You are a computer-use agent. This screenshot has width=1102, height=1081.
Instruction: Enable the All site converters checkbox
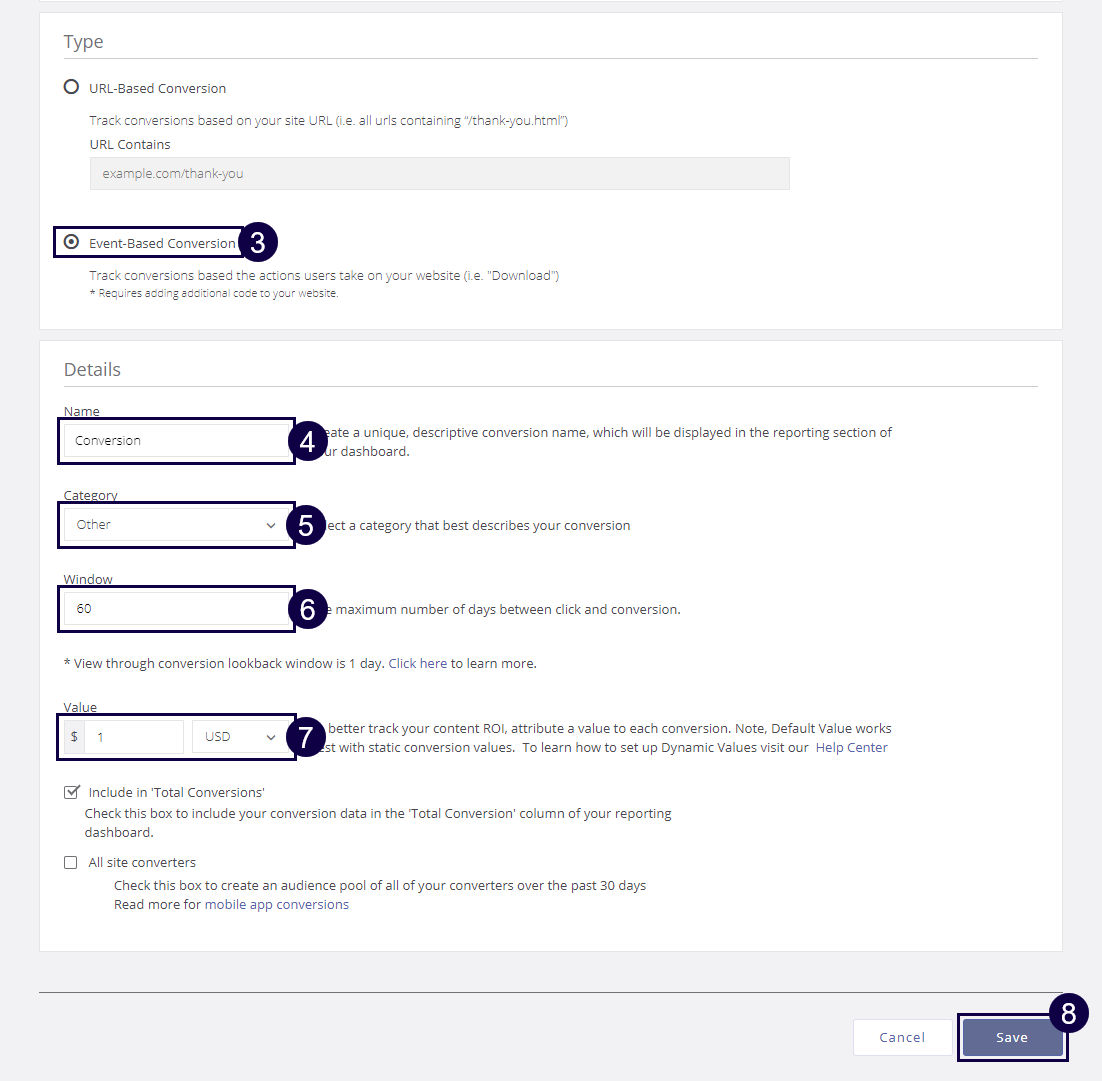[71, 862]
